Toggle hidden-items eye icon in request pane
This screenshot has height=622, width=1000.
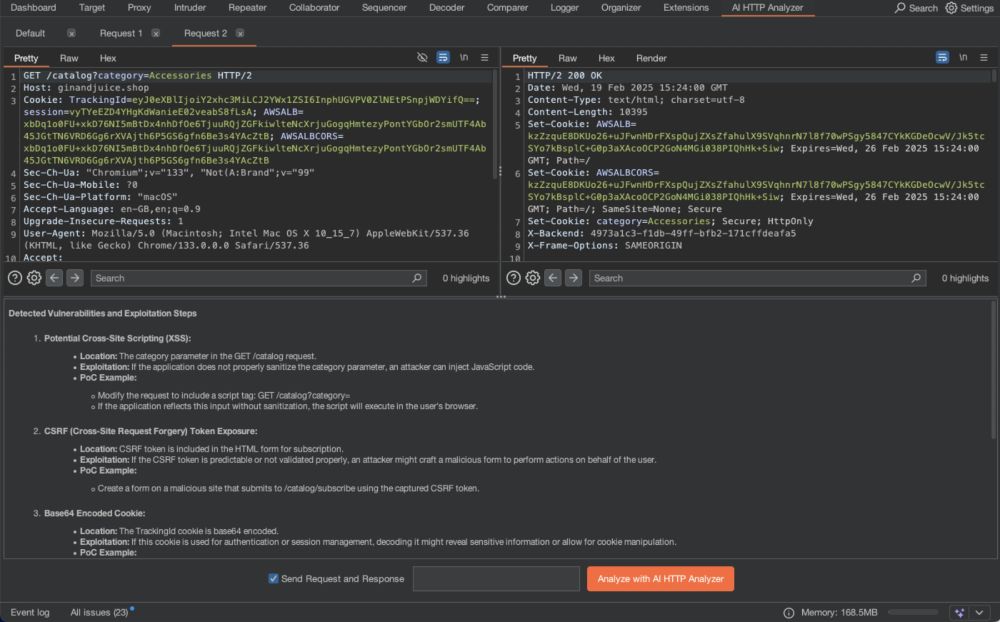point(422,57)
